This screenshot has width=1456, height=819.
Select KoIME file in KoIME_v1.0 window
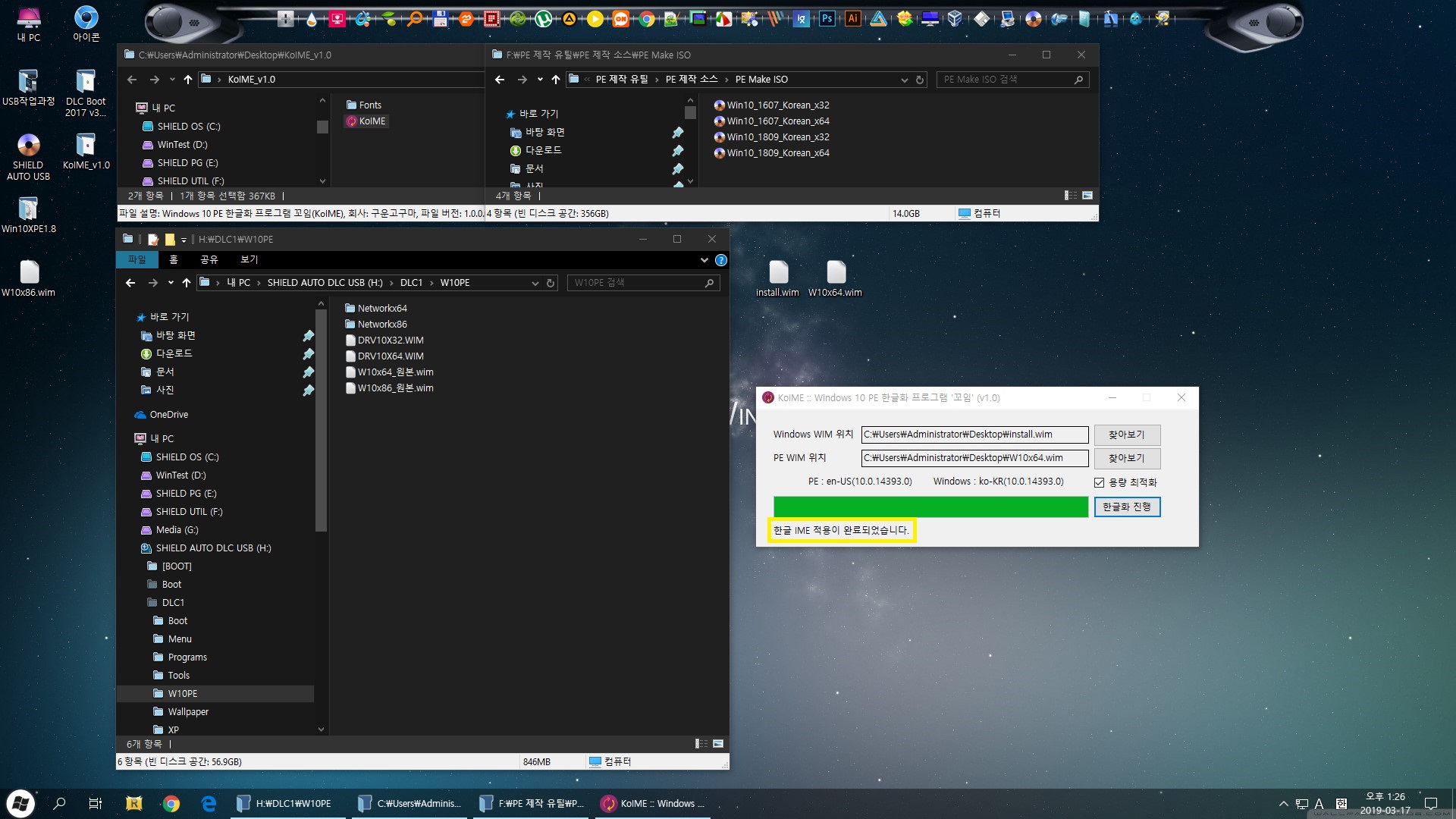[366, 121]
